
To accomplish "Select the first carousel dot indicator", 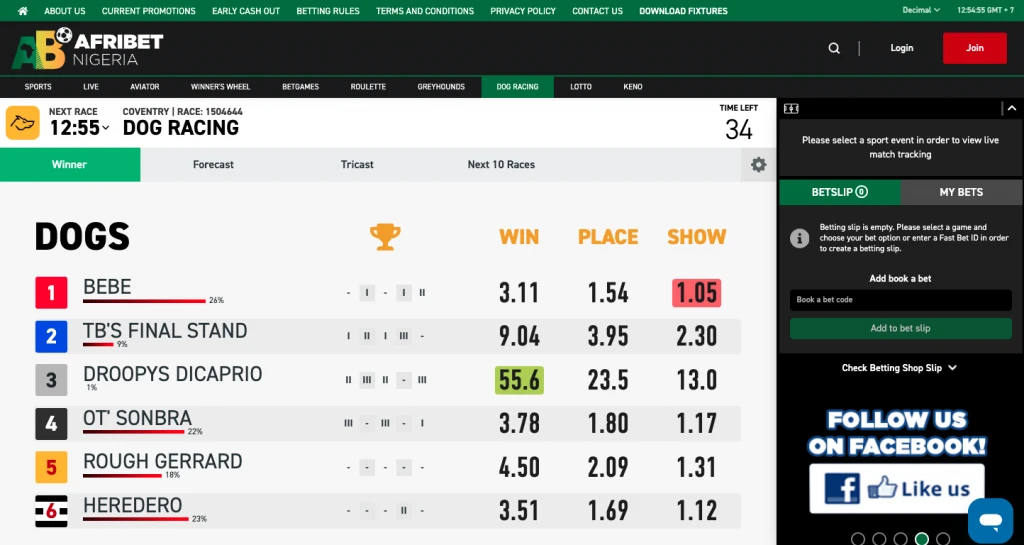I will pyautogui.click(x=858, y=539).
